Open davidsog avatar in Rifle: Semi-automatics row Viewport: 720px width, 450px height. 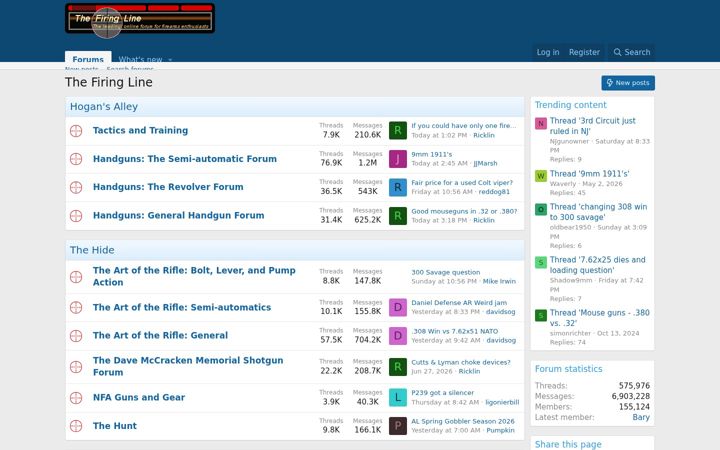pos(398,307)
